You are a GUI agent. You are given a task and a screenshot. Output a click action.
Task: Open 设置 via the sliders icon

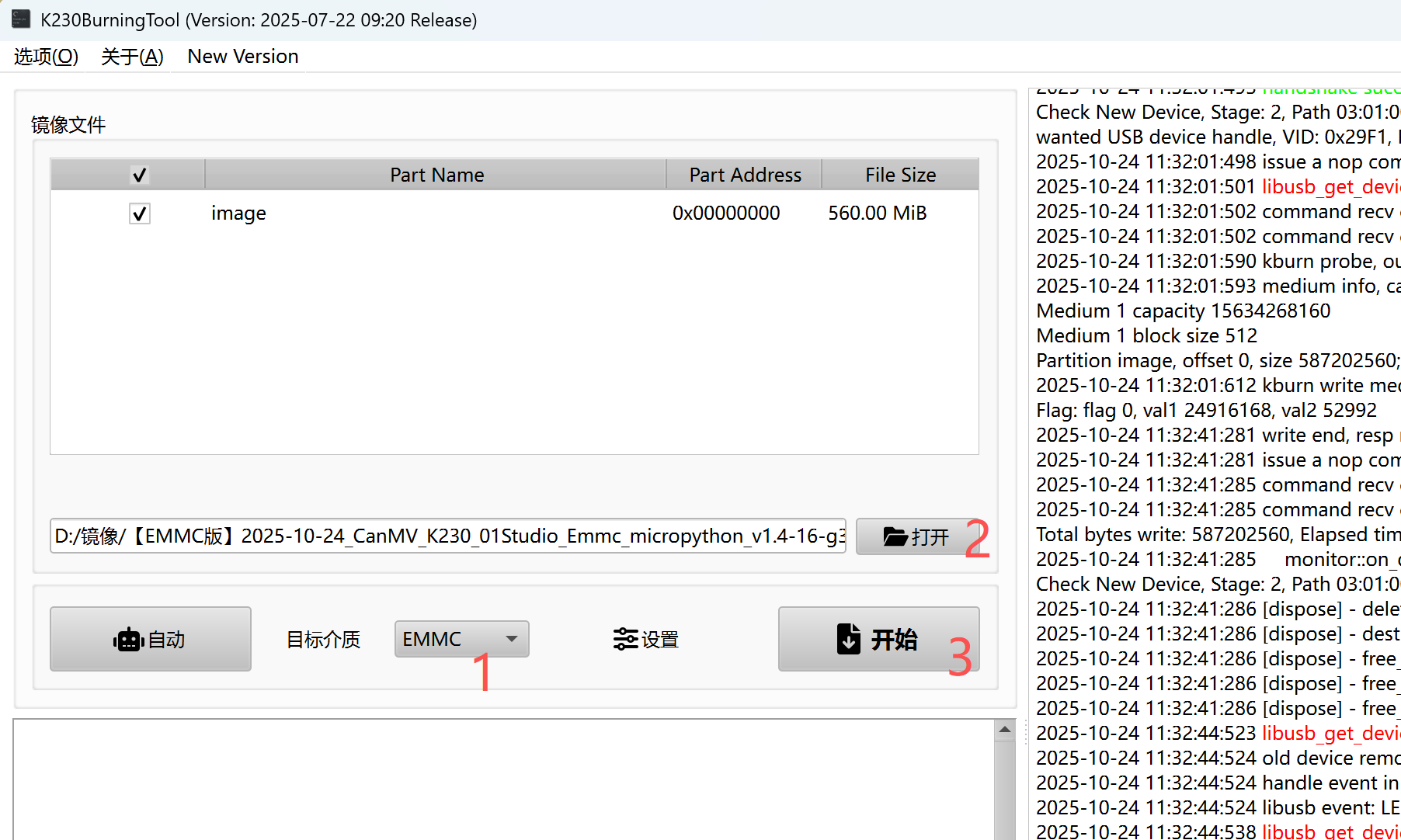pyautogui.click(x=625, y=640)
